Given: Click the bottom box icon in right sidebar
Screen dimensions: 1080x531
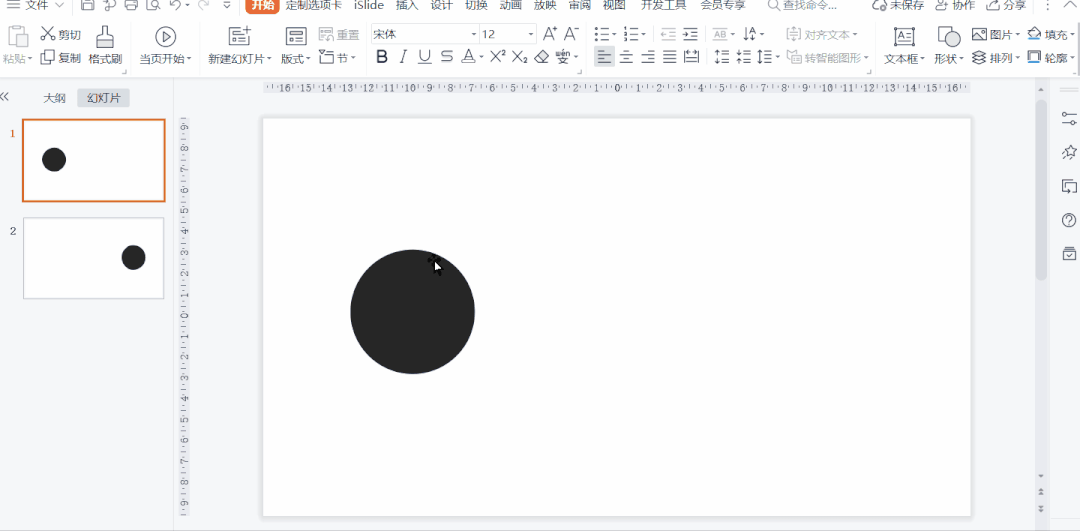Looking at the screenshot, I should [x=1069, y=253].
